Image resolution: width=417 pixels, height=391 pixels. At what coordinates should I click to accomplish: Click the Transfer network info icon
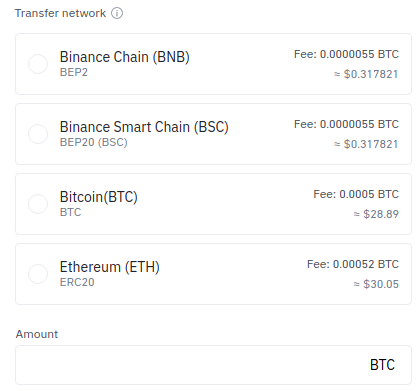click(x=117, y=13)
